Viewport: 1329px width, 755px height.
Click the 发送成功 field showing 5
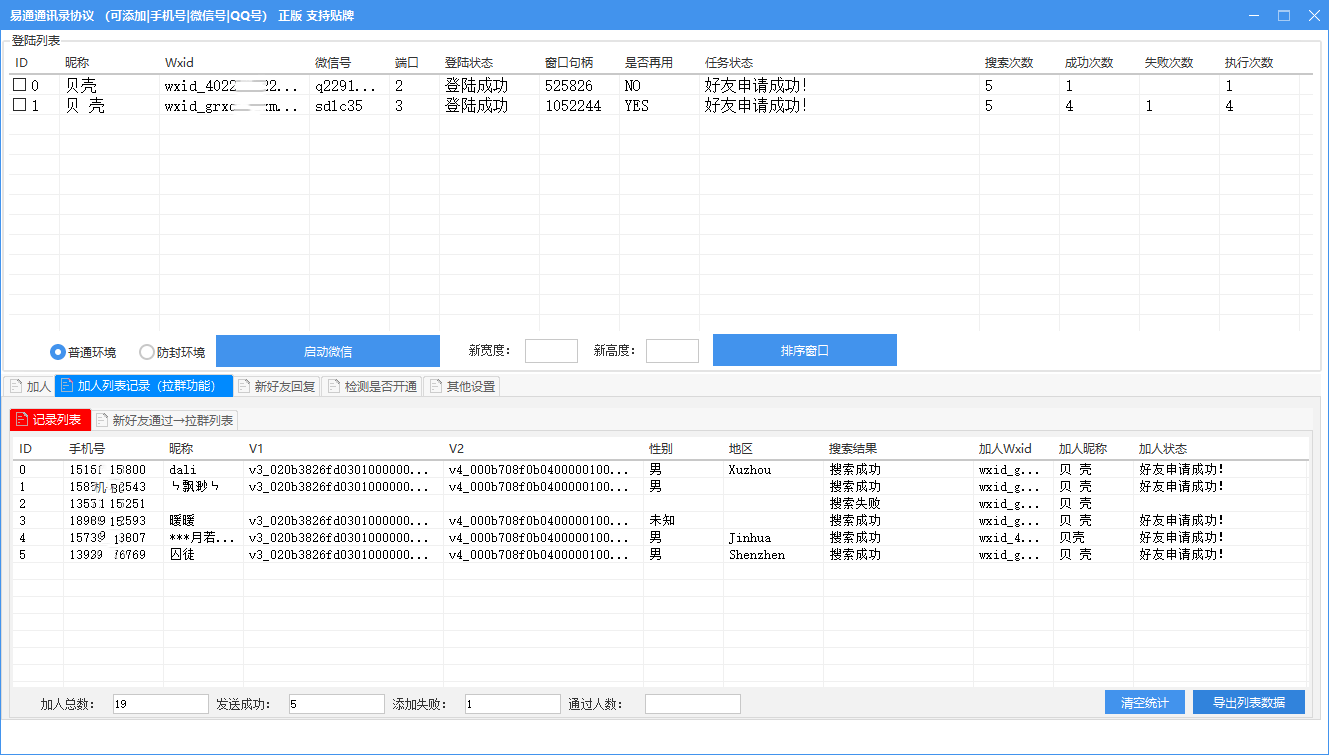tap(337, 704)
